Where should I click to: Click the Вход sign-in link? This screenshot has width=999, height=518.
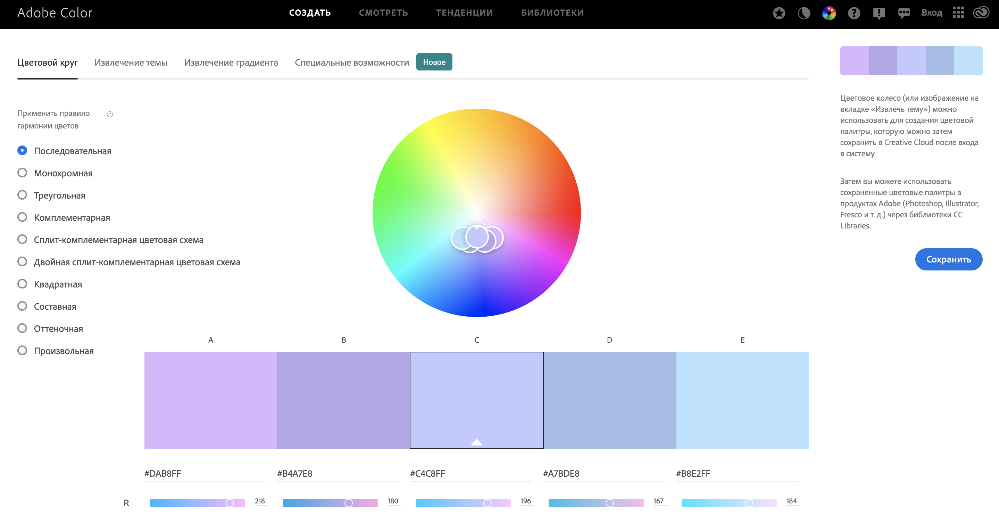pyautogui.click(x=931, y=13)
